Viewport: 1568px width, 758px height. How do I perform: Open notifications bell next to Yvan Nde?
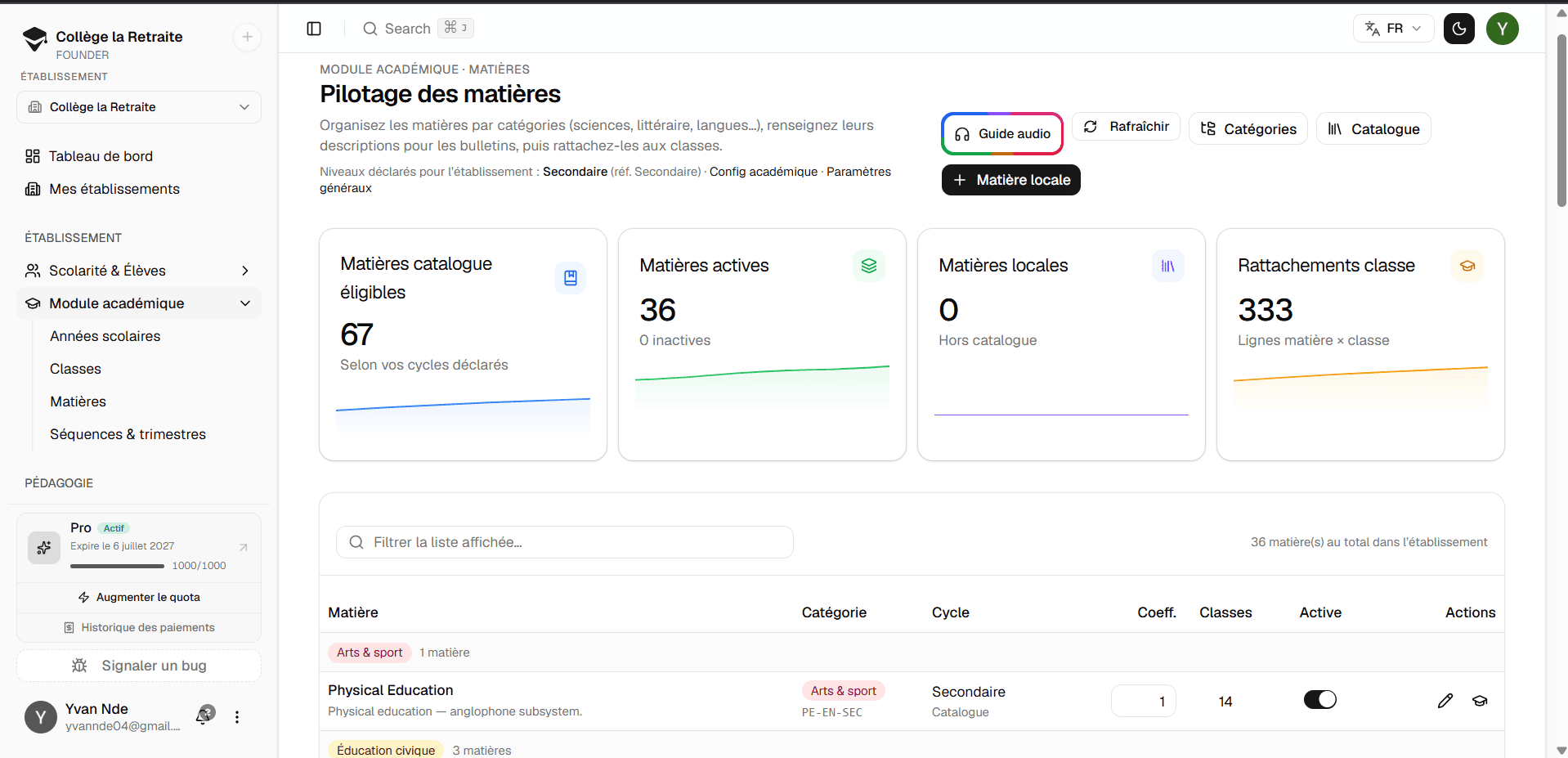[x=204, y=716]
